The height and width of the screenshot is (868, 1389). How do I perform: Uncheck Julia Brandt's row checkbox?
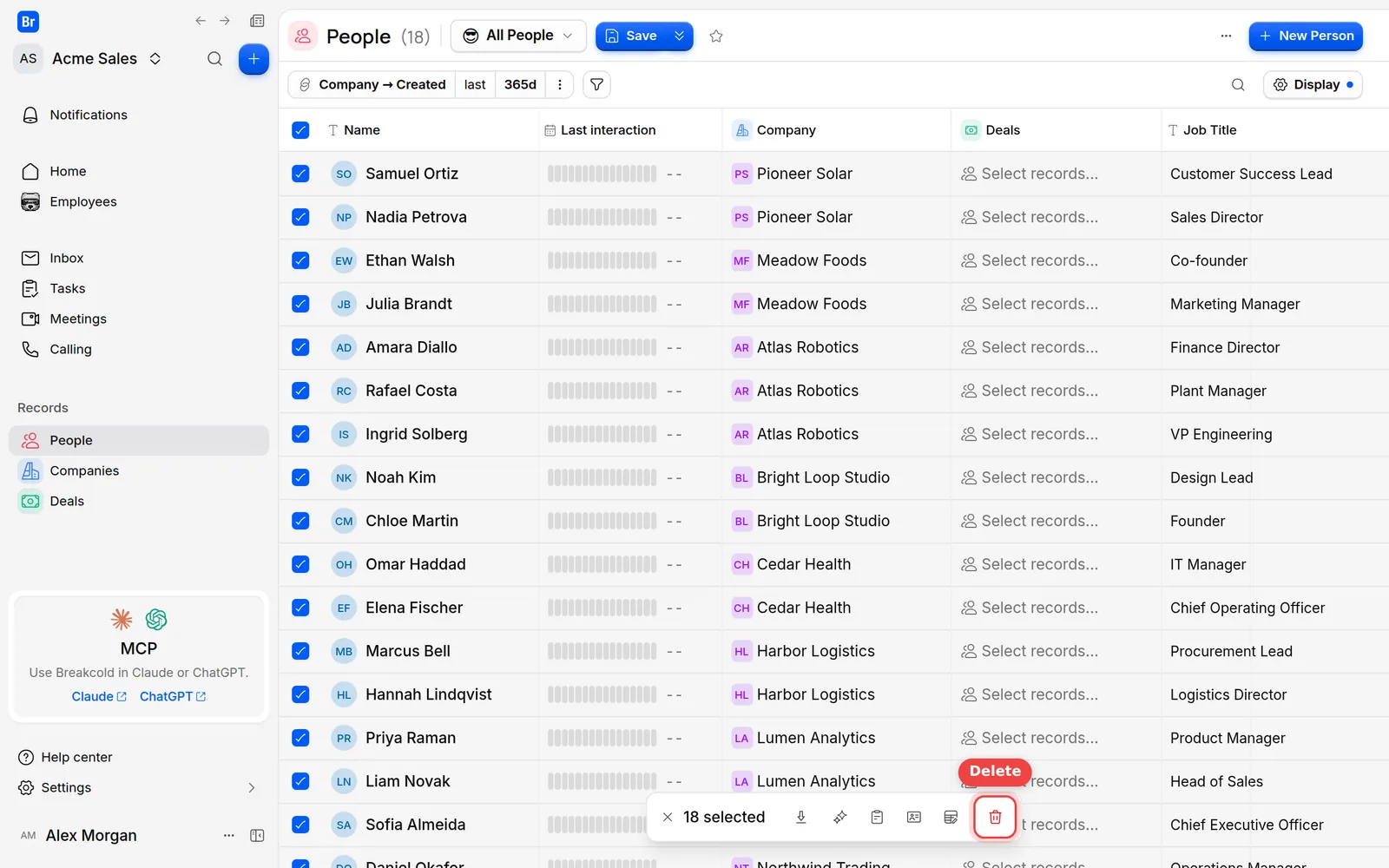tap(300, 304)
